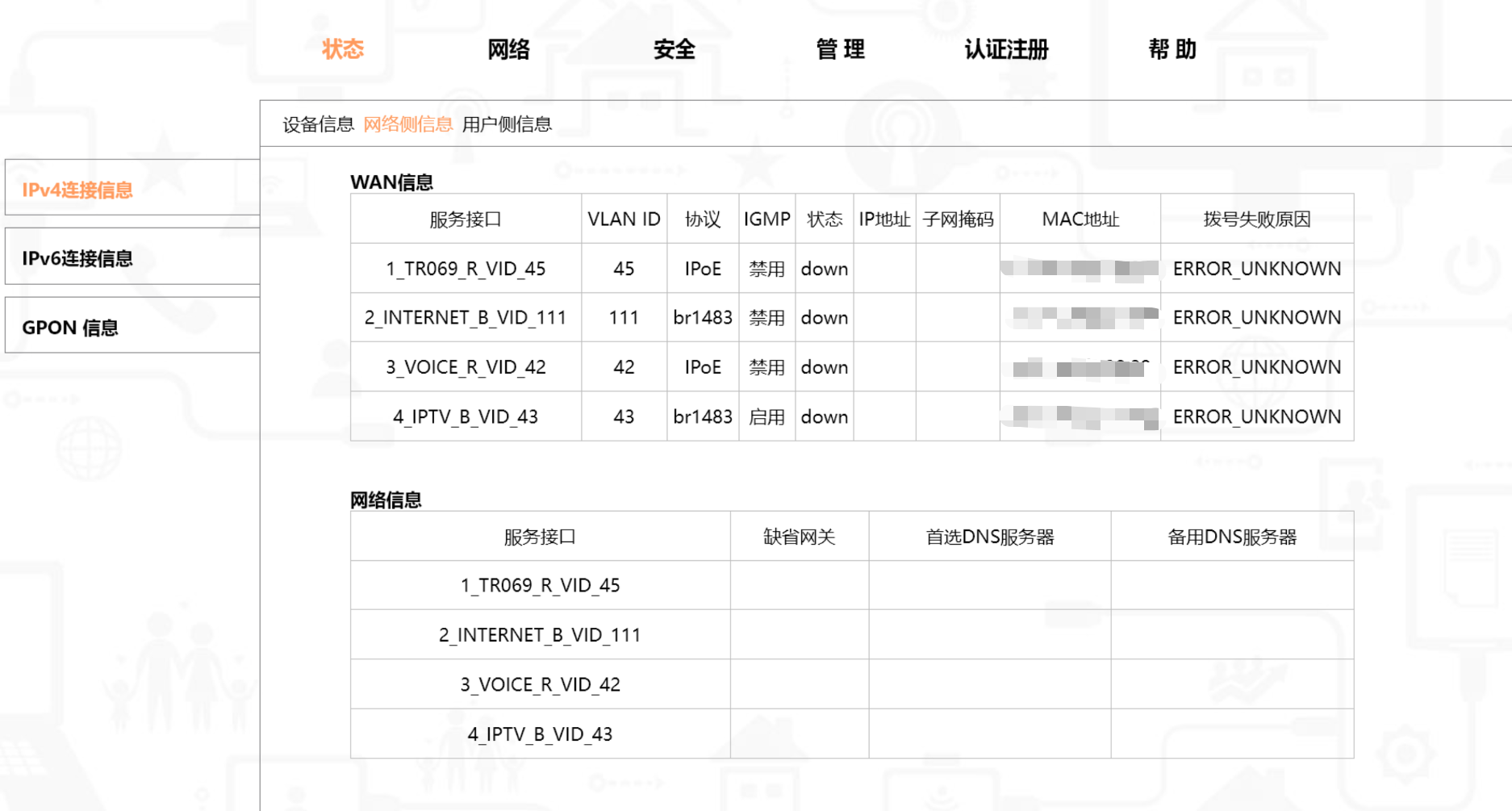Open the 认证注册 top menu

(1006, 49)
